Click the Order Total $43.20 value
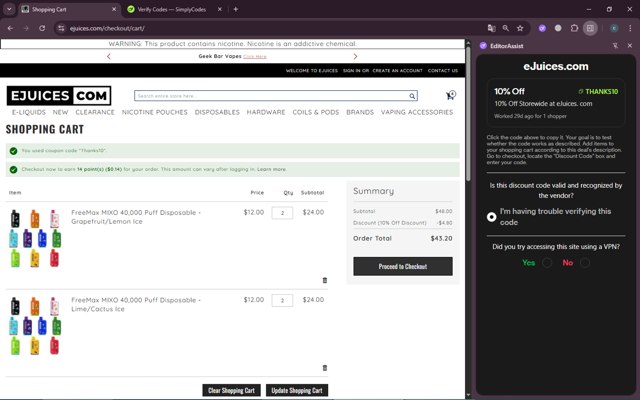 click(x=441, y=238)
